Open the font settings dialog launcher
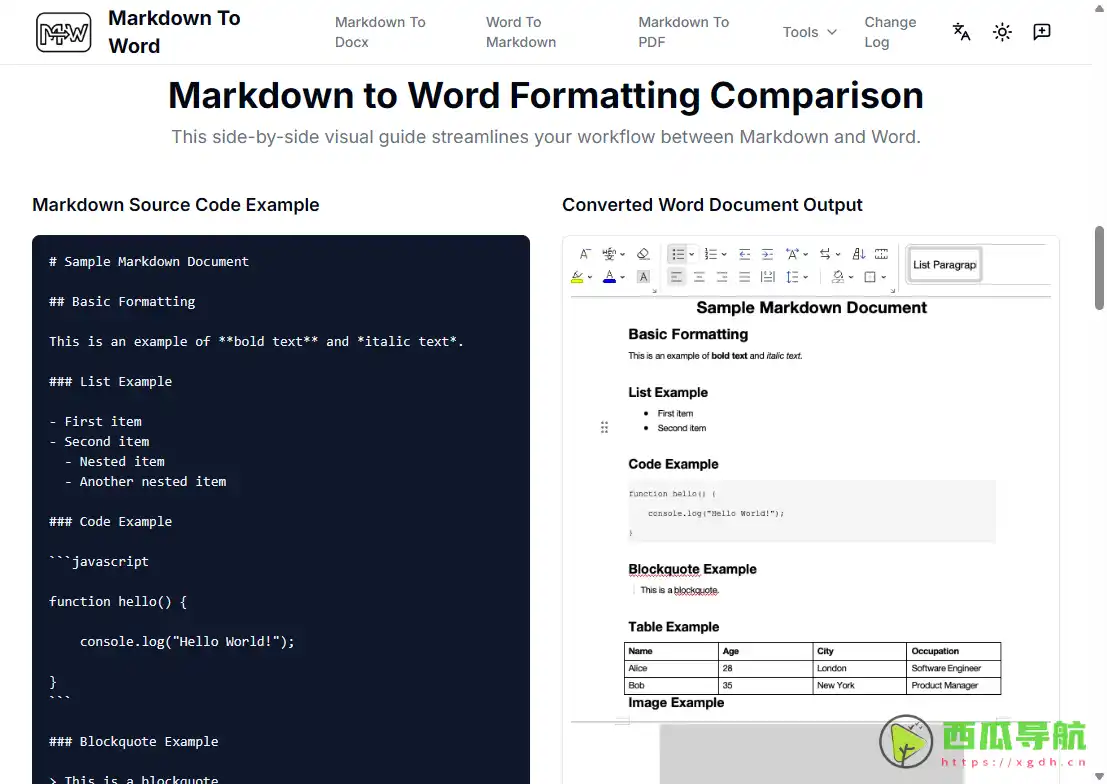Image resolution: width=1107 pixels, height=784 pixels. (x=654, y=290)
